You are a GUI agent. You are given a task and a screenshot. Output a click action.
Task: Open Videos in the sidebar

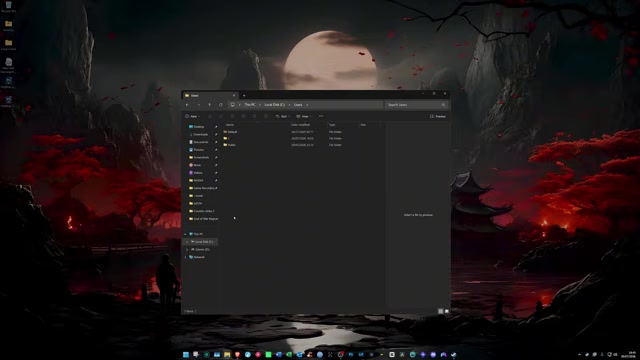[x=196, y=173]
